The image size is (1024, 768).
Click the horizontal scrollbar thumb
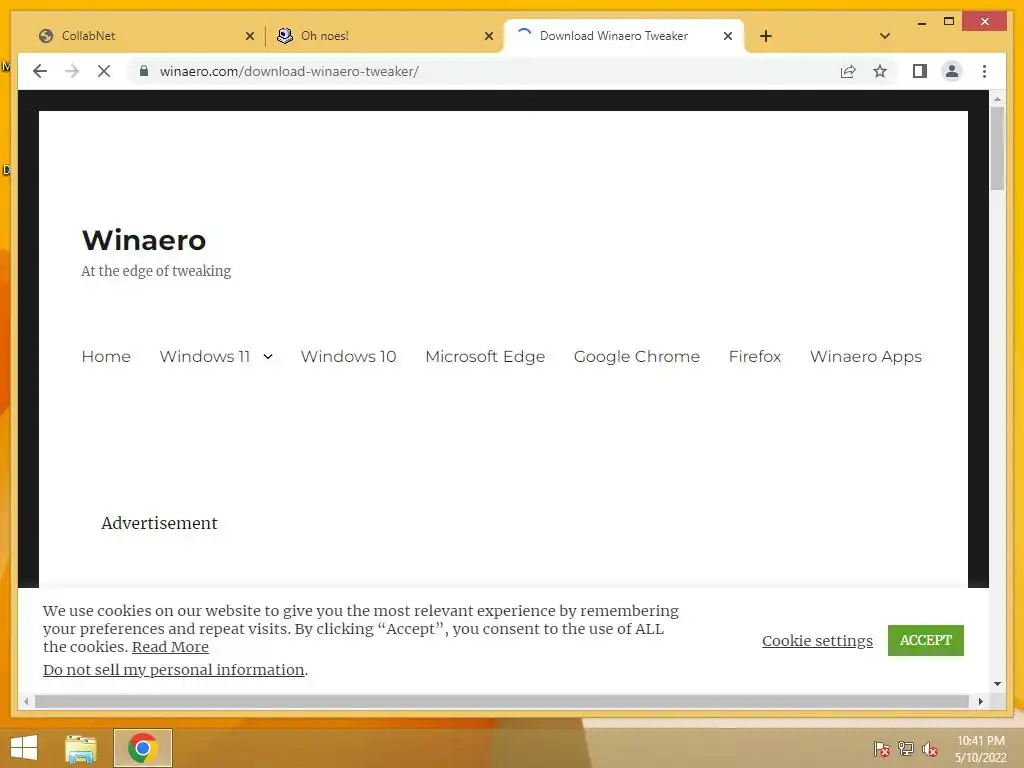(x=502, y=701)
